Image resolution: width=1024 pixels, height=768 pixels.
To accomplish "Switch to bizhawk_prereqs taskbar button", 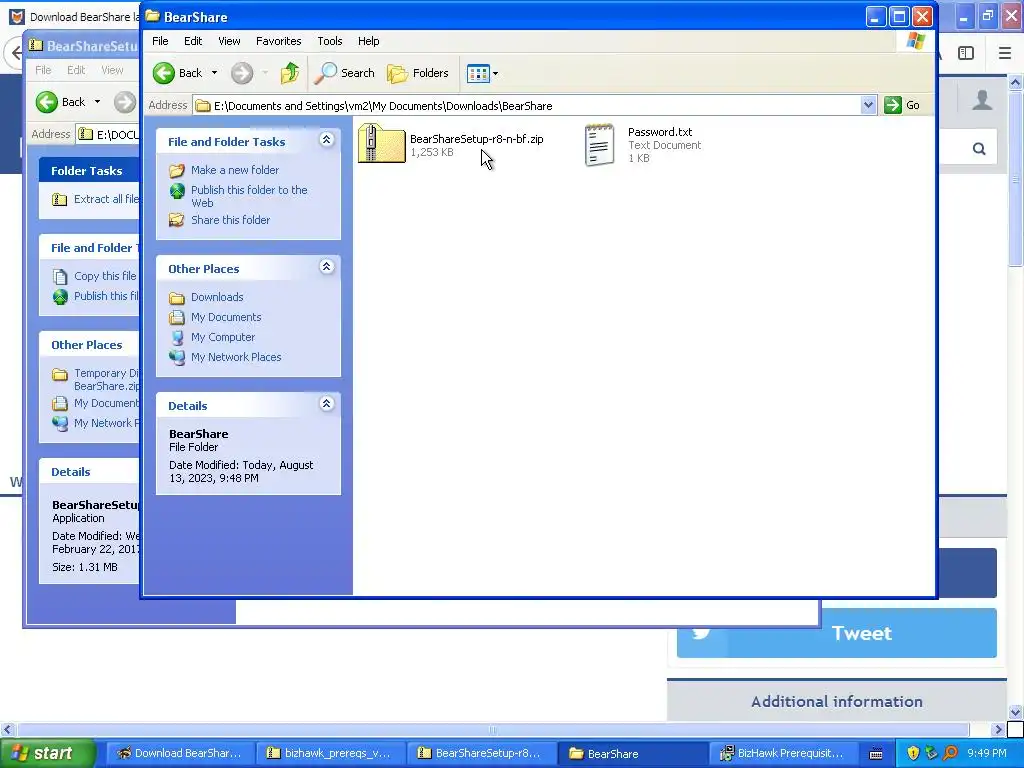I will tap(330, 754).
